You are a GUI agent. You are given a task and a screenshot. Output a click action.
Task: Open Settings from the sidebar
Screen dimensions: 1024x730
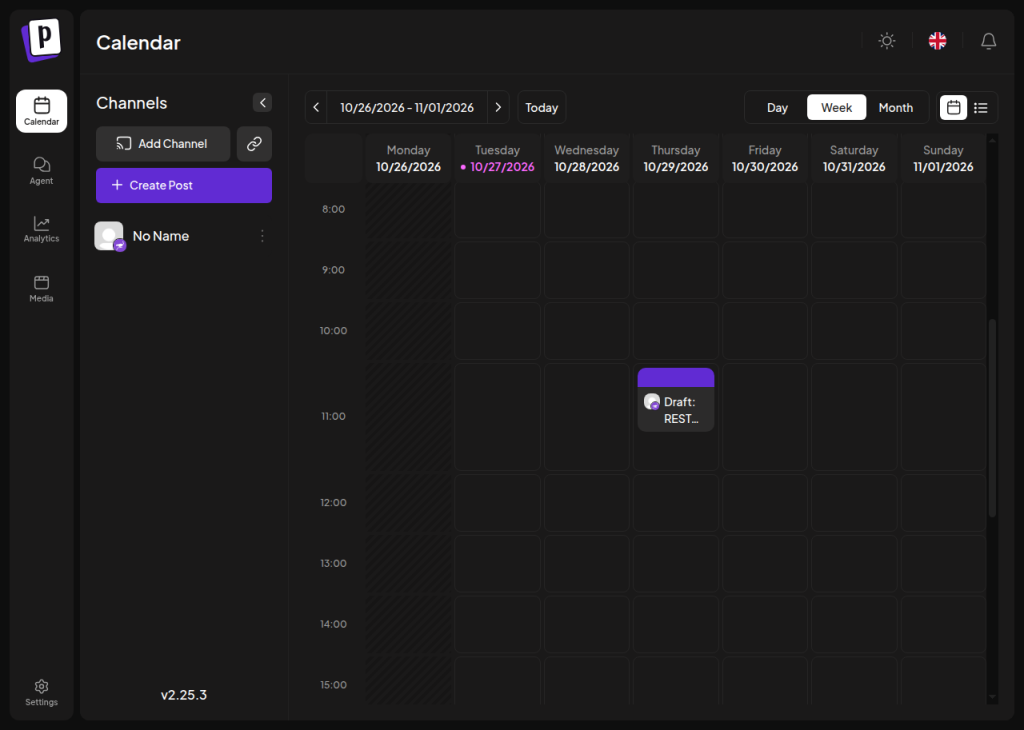(x=42, y=693)
